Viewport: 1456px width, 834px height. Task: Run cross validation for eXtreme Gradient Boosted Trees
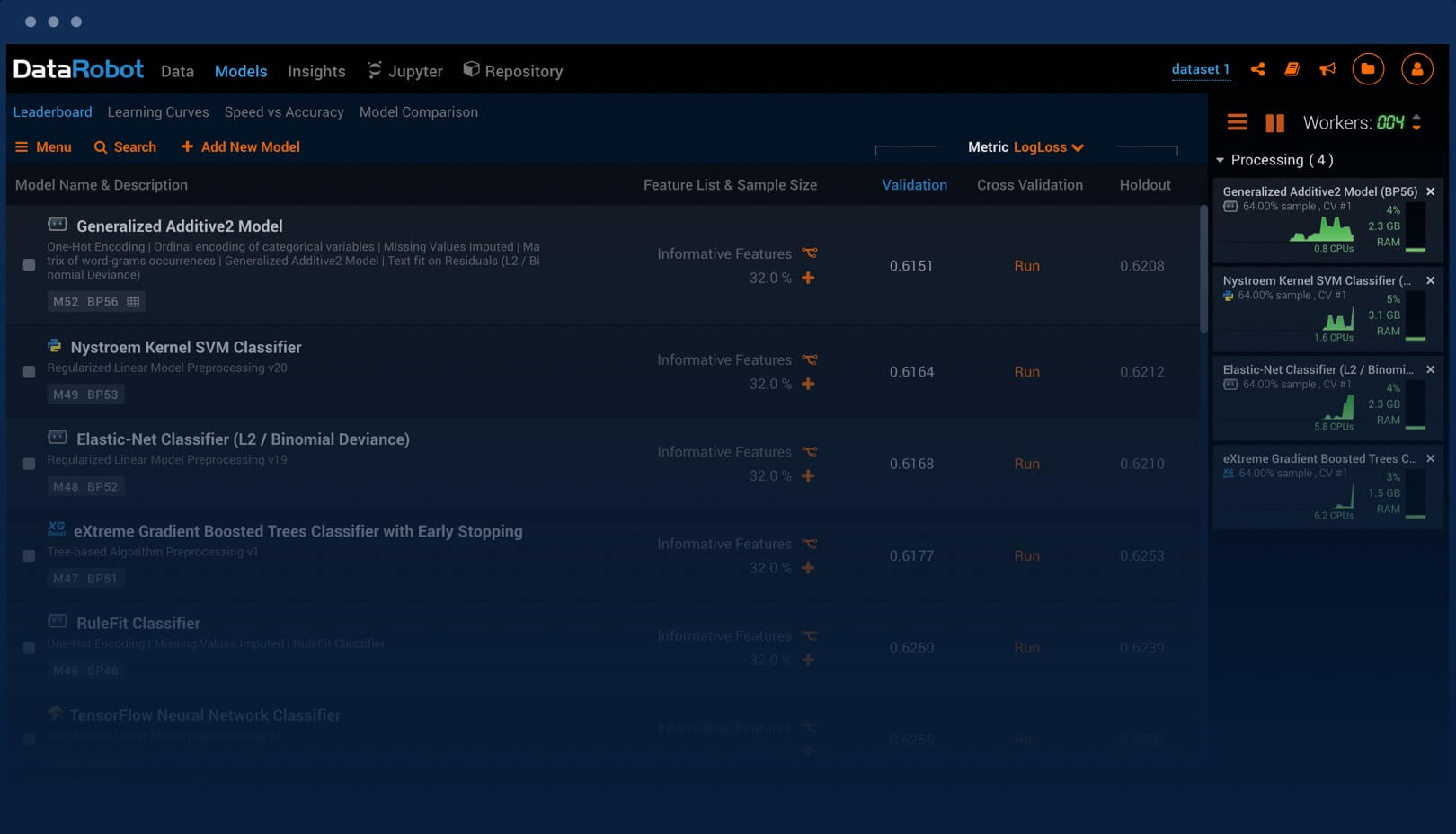[x=1026, y=556]
